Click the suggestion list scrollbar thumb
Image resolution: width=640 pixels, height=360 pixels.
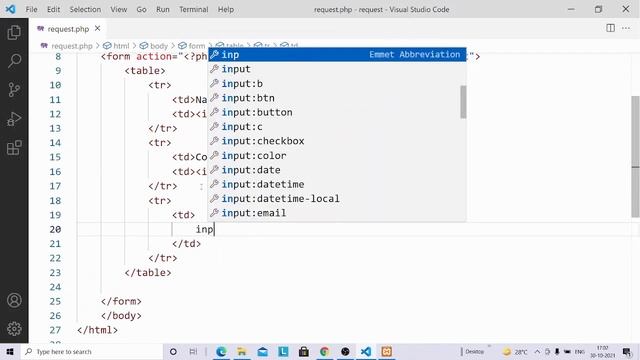[463, 102]
